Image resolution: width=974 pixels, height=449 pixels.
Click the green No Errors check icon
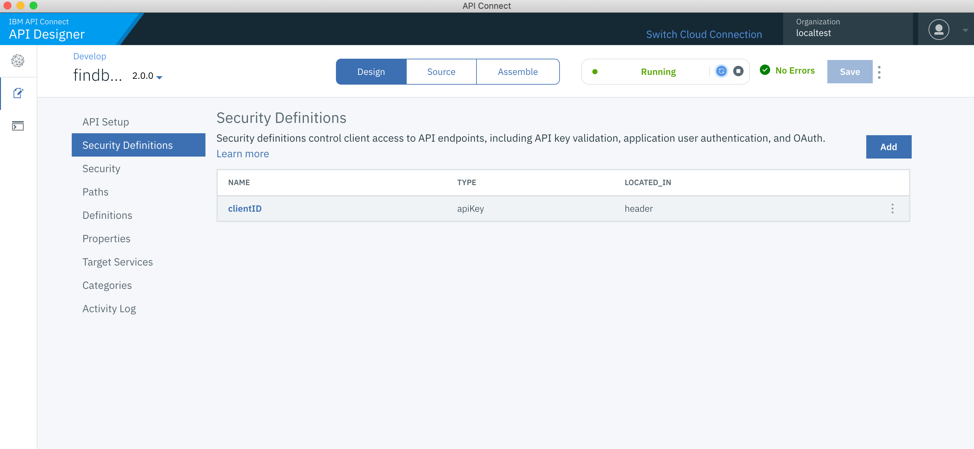point(765,70)
